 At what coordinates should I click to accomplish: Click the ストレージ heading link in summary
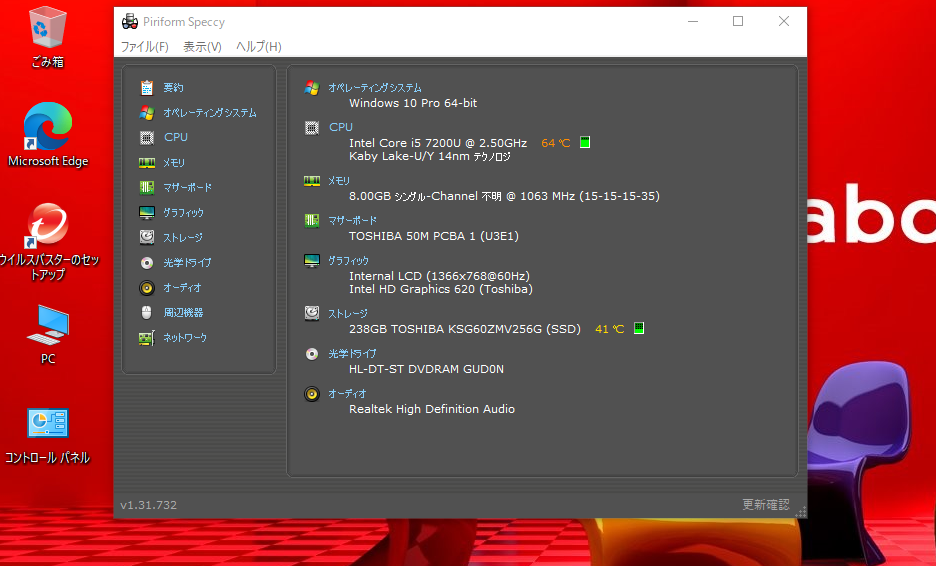(347, 313)
